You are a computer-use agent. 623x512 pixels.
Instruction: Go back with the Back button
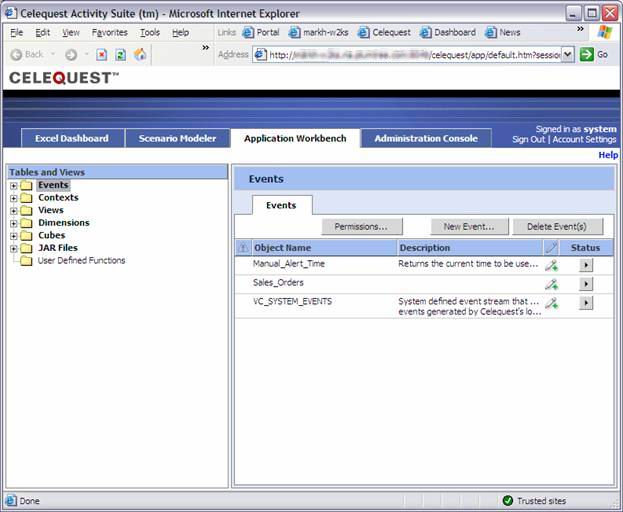[27, 54]
